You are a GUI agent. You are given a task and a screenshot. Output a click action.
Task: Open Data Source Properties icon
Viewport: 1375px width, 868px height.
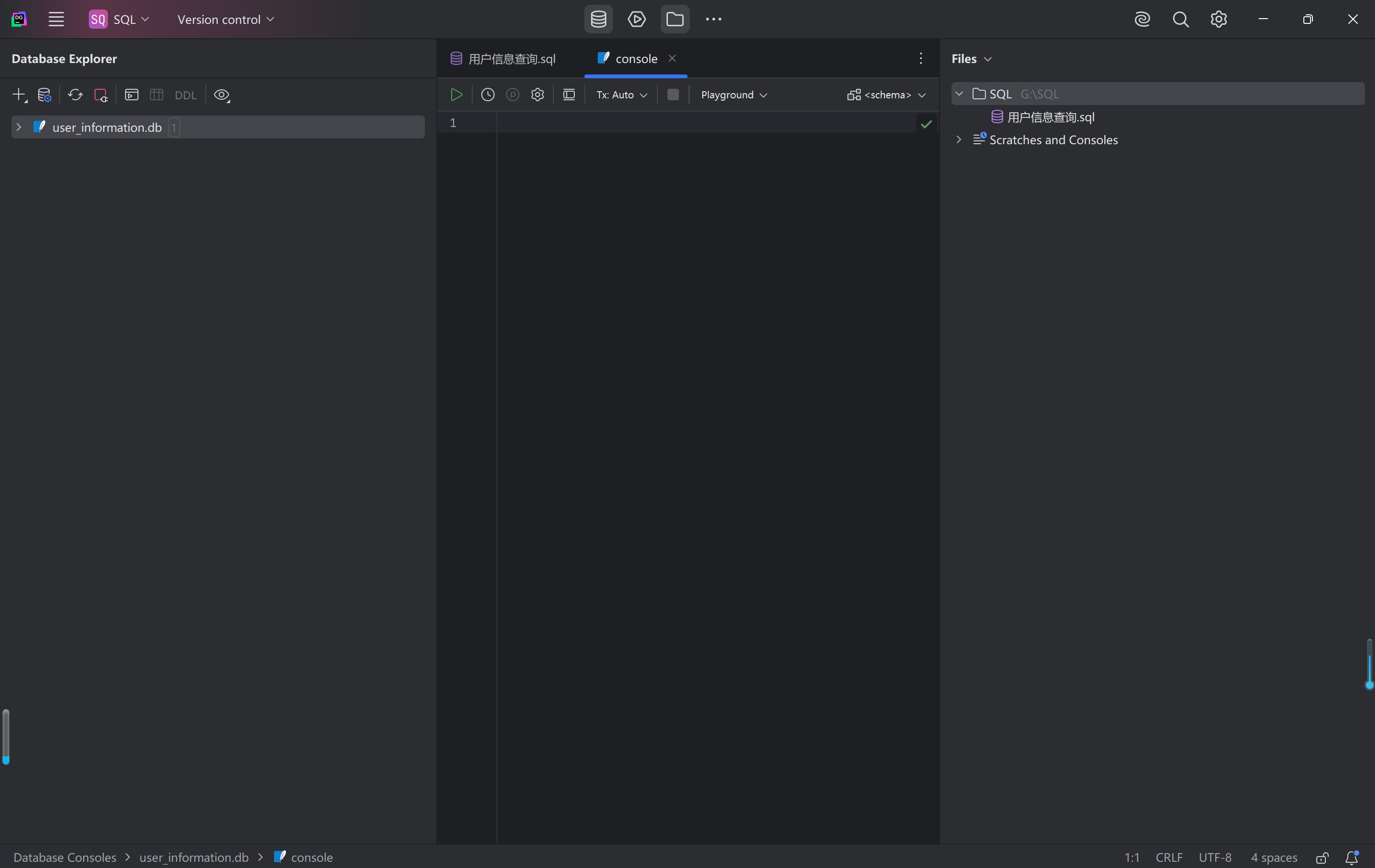44,95
